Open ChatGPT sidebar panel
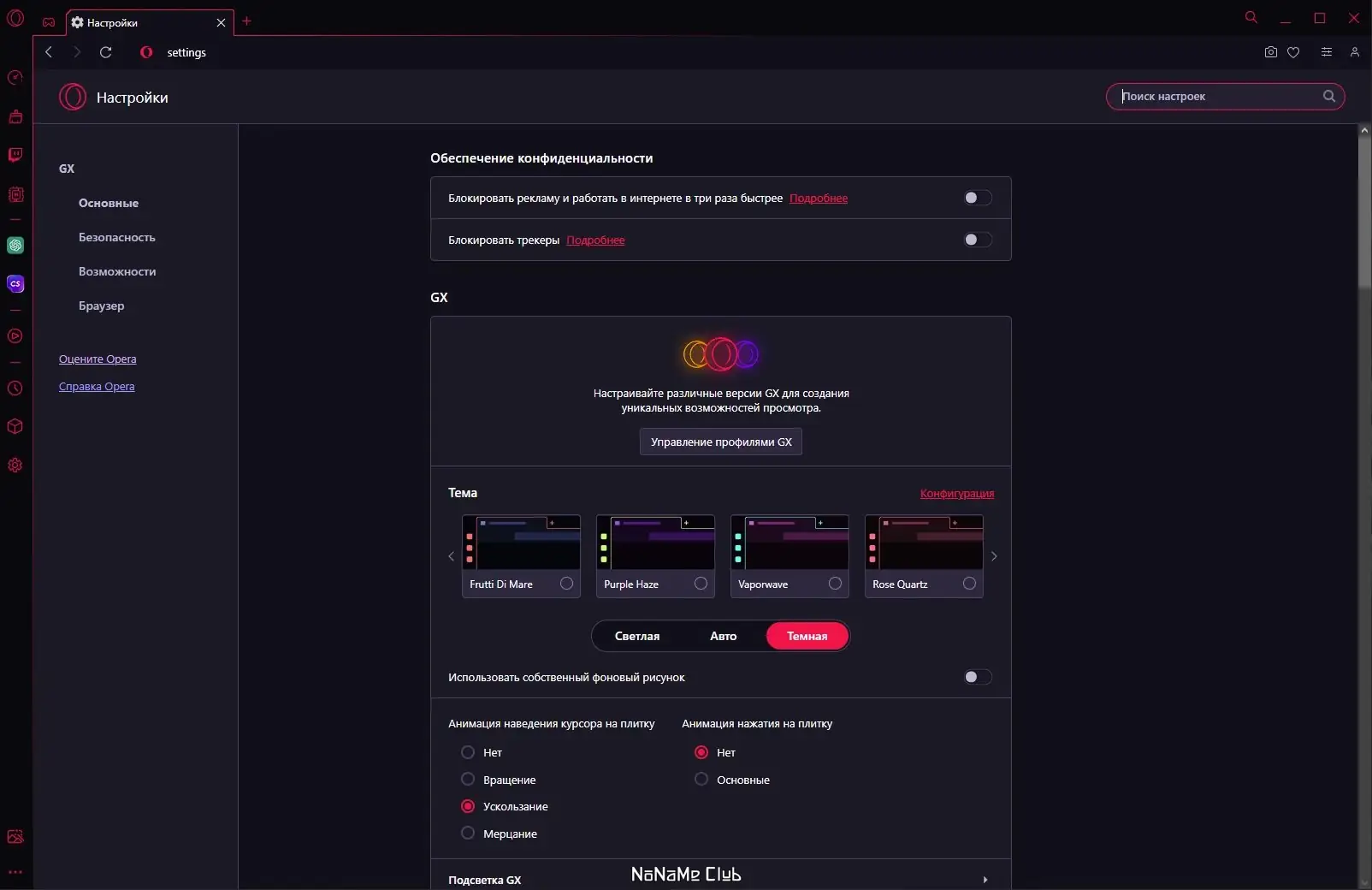Viewport: 1372px width, 890px height. [15, 246]
